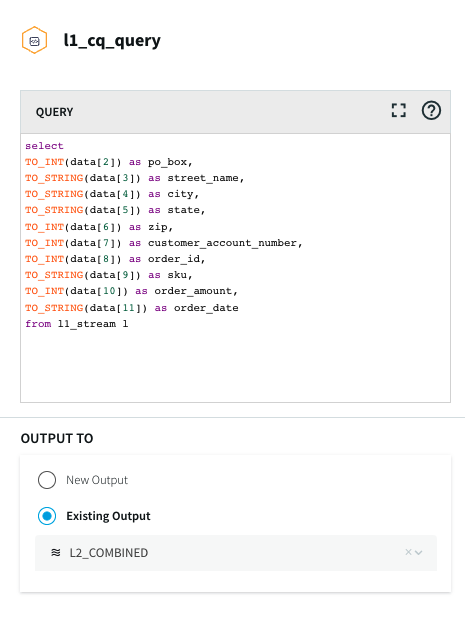Clear the L2_COMBINED selection with the X
Screen dimensions: 465x621
pyautogui.click(x=408, y=552)
